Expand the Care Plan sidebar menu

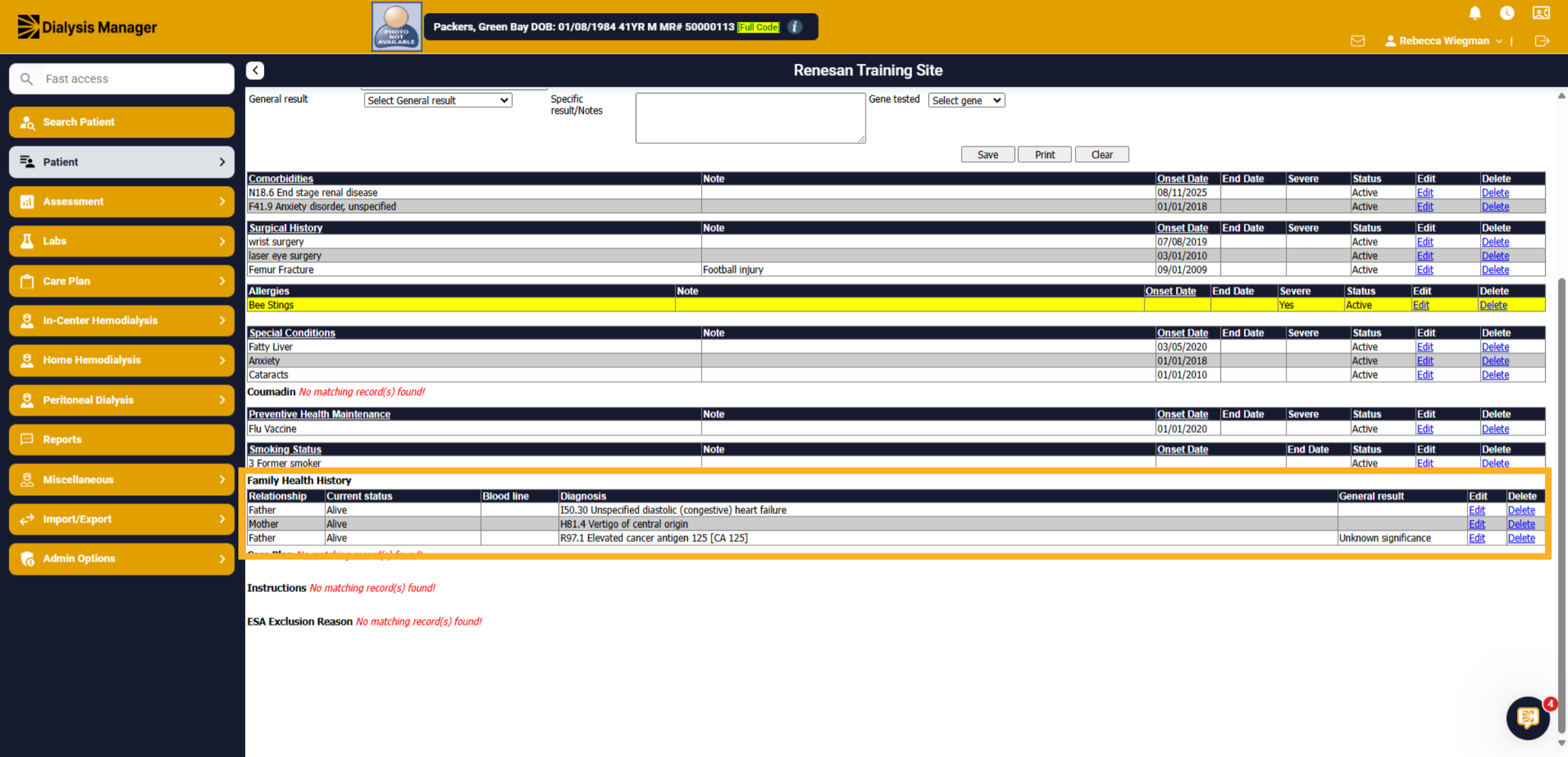[122, 281]
